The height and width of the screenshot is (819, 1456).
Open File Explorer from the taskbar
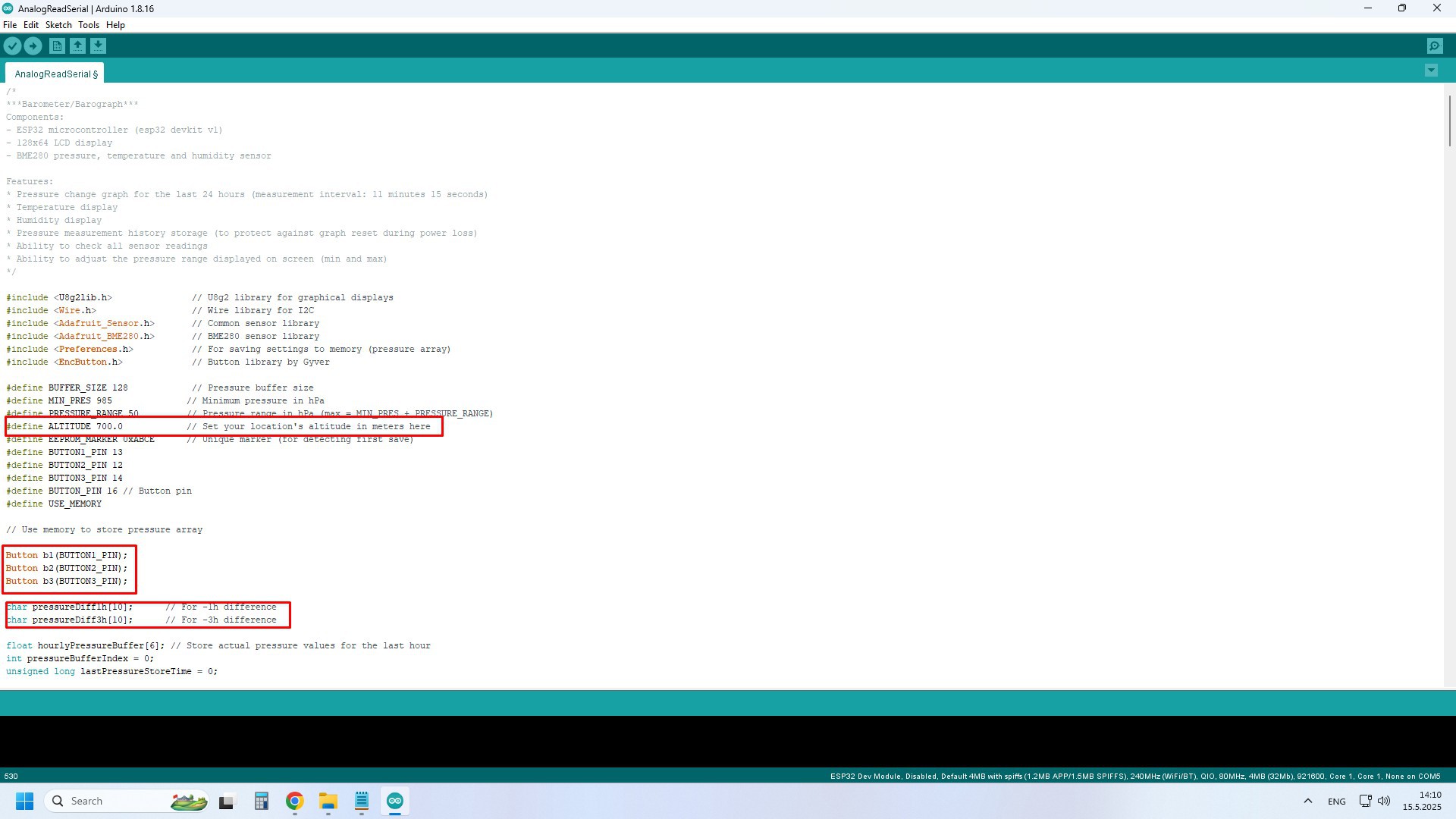click(x=328, y=801)
